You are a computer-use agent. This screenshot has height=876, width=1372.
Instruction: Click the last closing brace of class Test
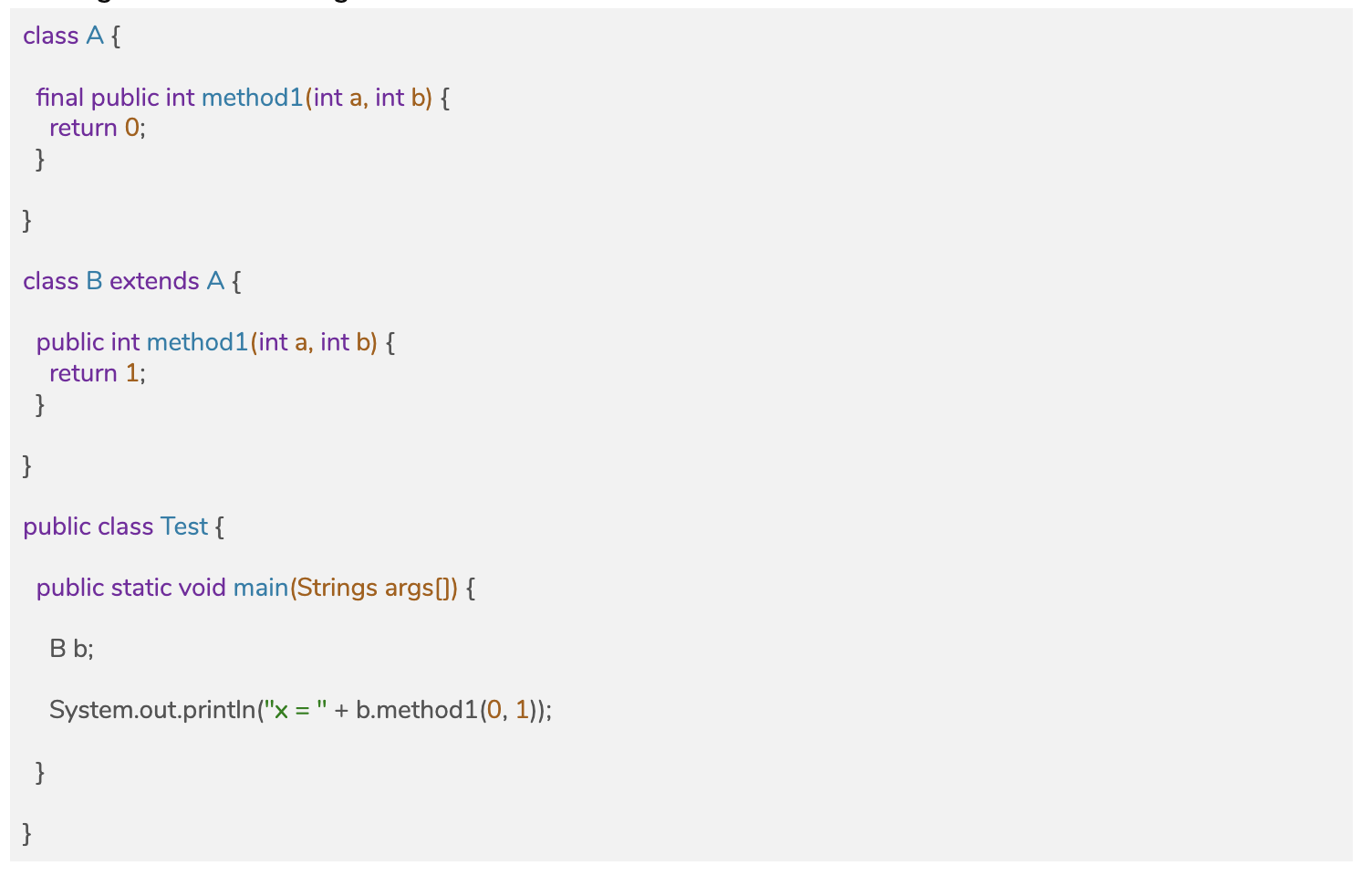[x=27, y=832]
